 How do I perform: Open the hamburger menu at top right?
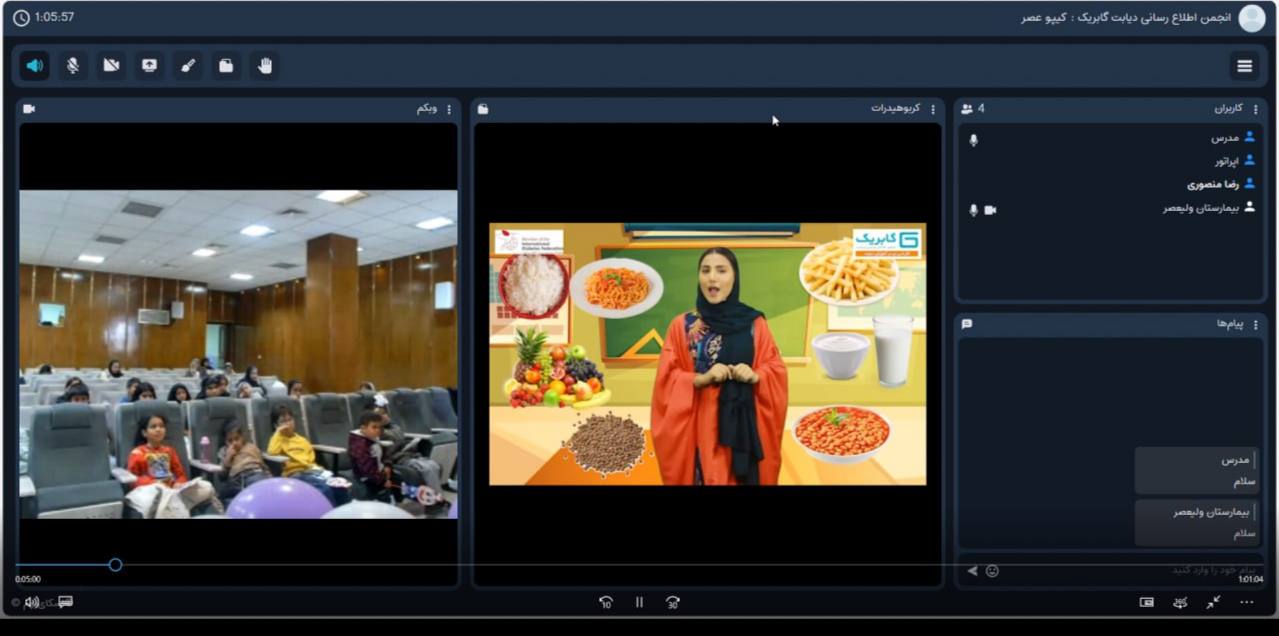click(x=1244, y=66)
